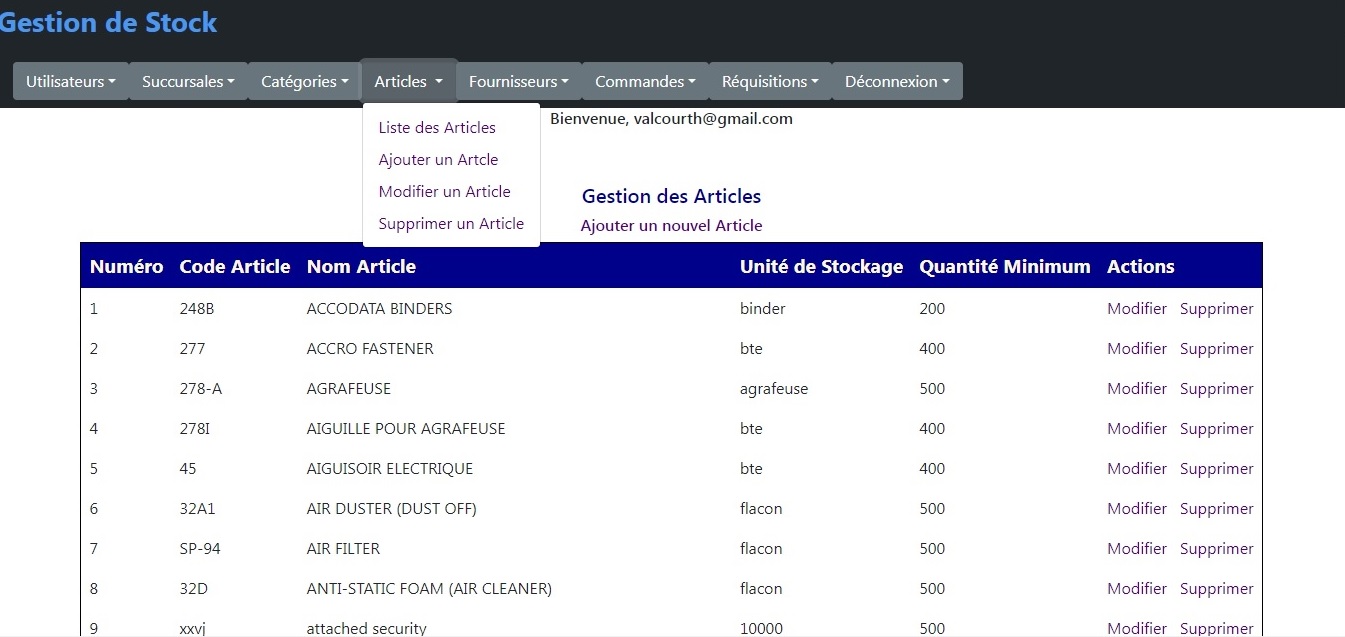Expand the Fournisseurs dropdown
Image resolution: width=1345 pixels, height=637 pixels.
point(518,82)
